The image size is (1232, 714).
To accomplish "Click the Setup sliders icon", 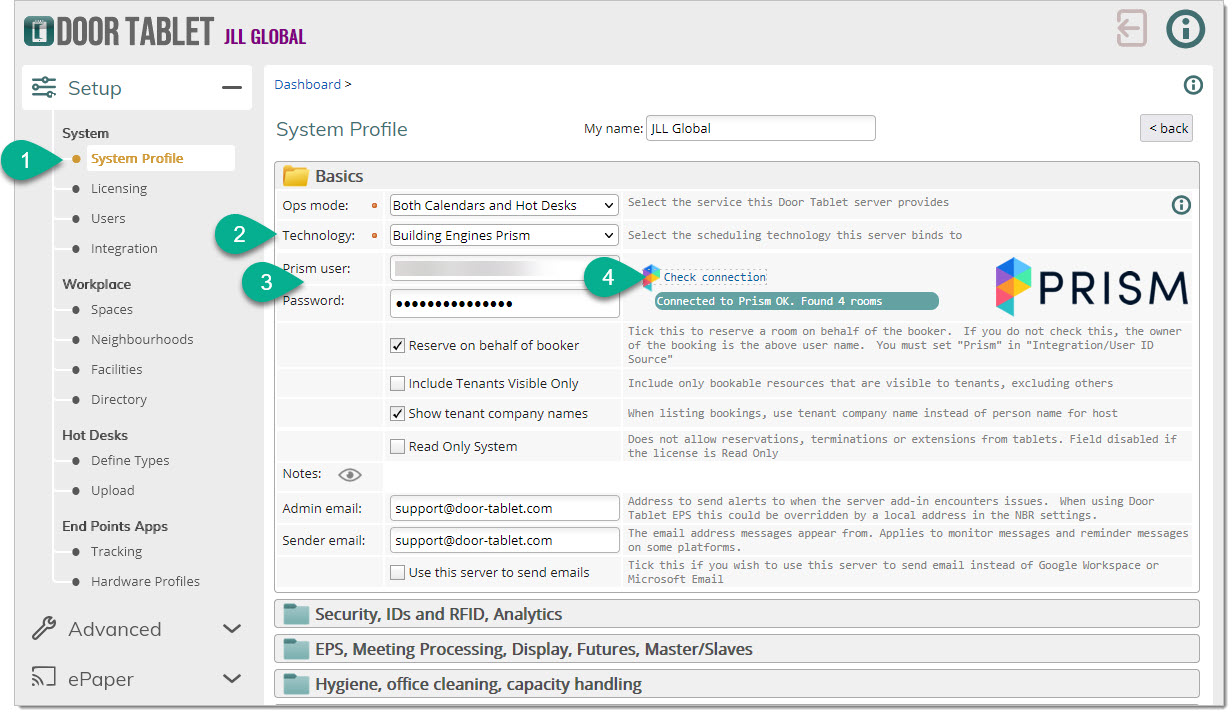I will 44,88.
